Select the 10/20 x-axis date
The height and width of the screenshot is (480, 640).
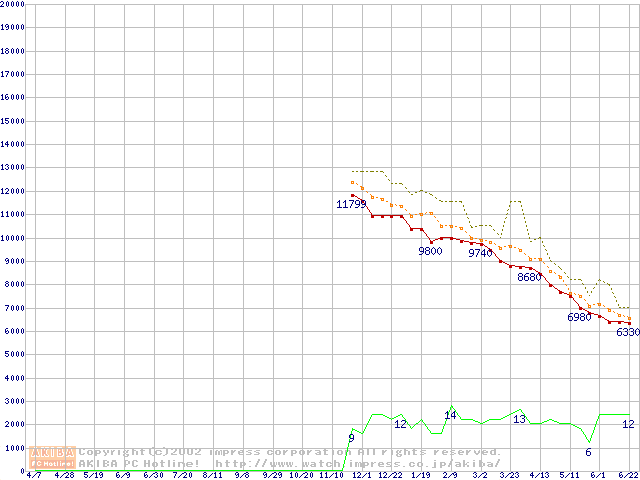(x=301, y=476)
